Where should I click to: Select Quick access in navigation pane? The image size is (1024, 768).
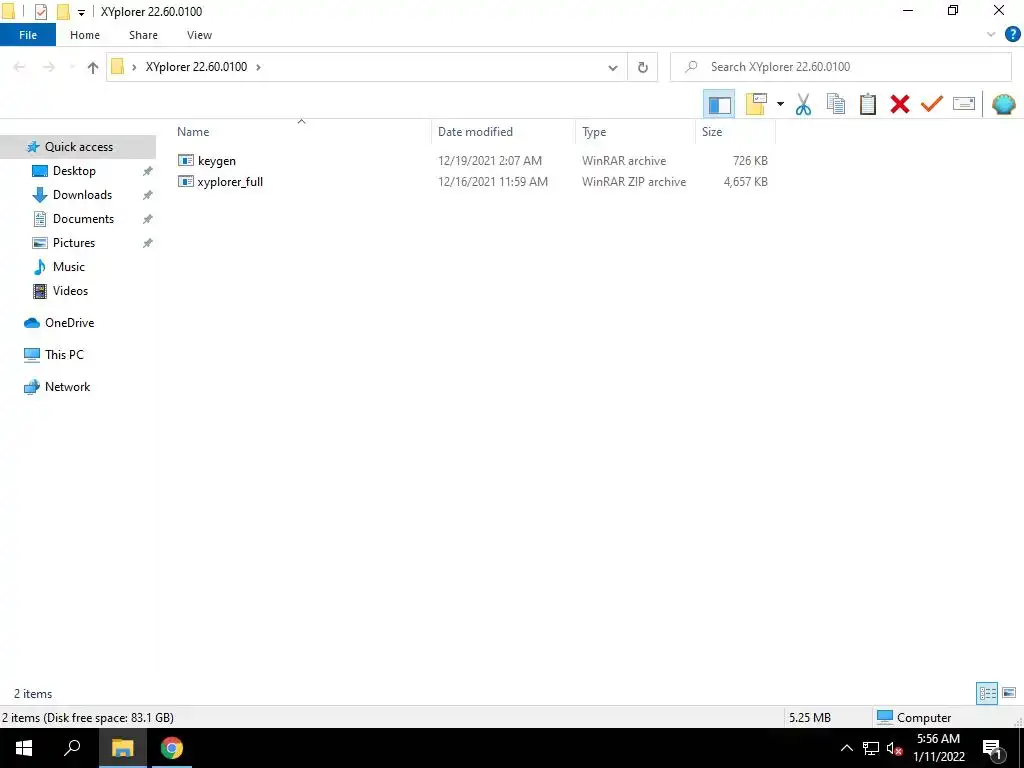pyautogui.click(x=78, y=146)
